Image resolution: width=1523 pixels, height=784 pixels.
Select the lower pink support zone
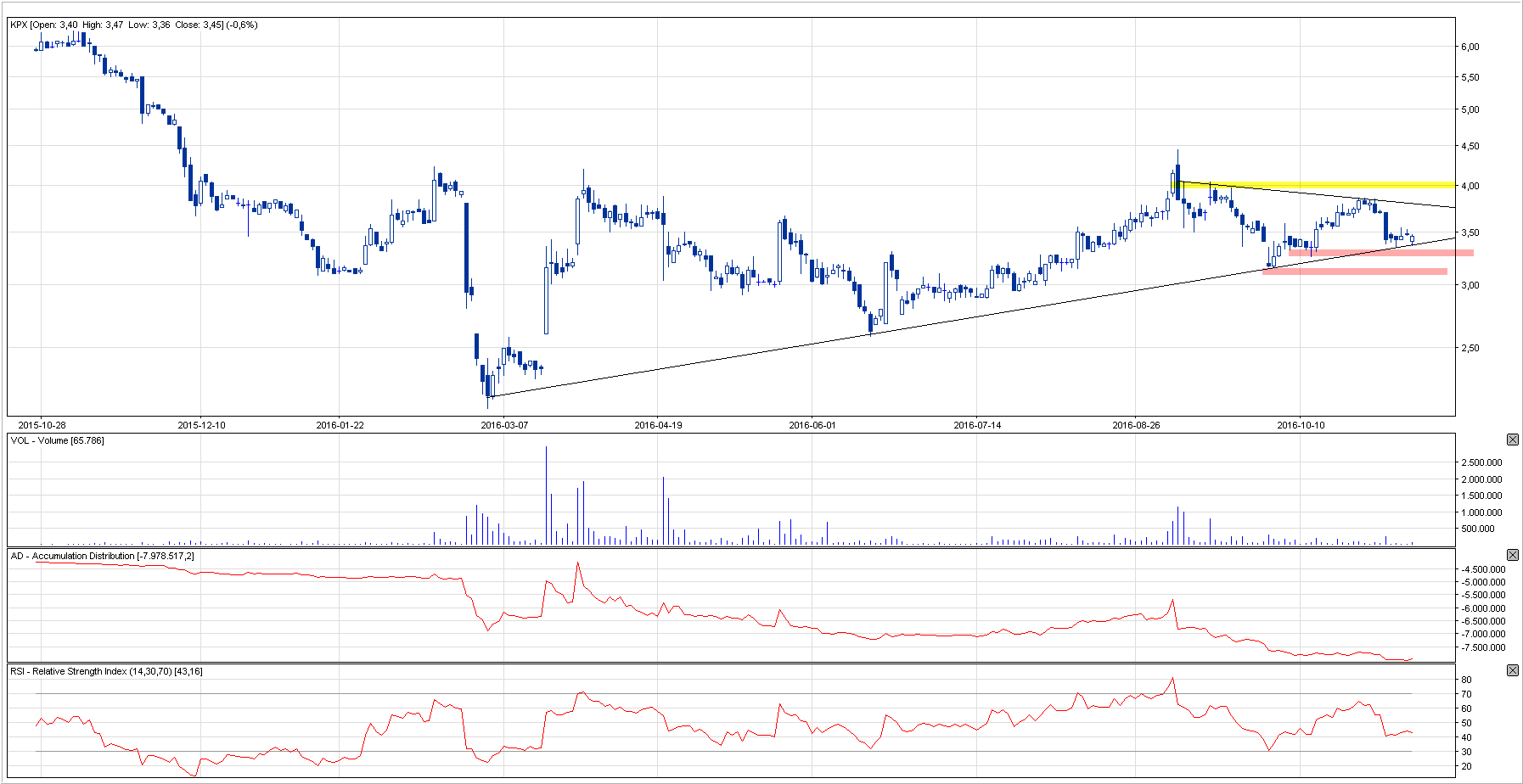click(1354, 272)
